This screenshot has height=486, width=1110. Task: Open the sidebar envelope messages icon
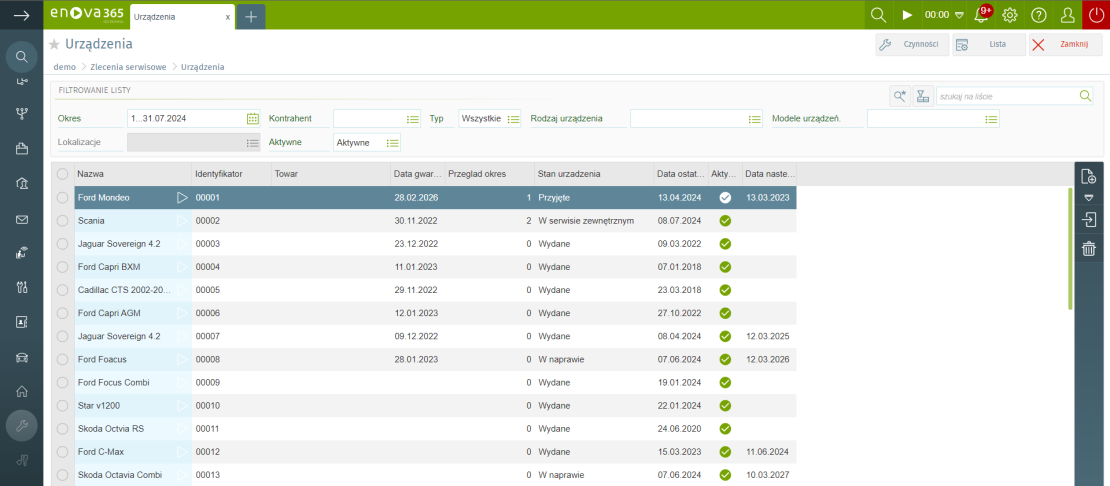point(21,219)
